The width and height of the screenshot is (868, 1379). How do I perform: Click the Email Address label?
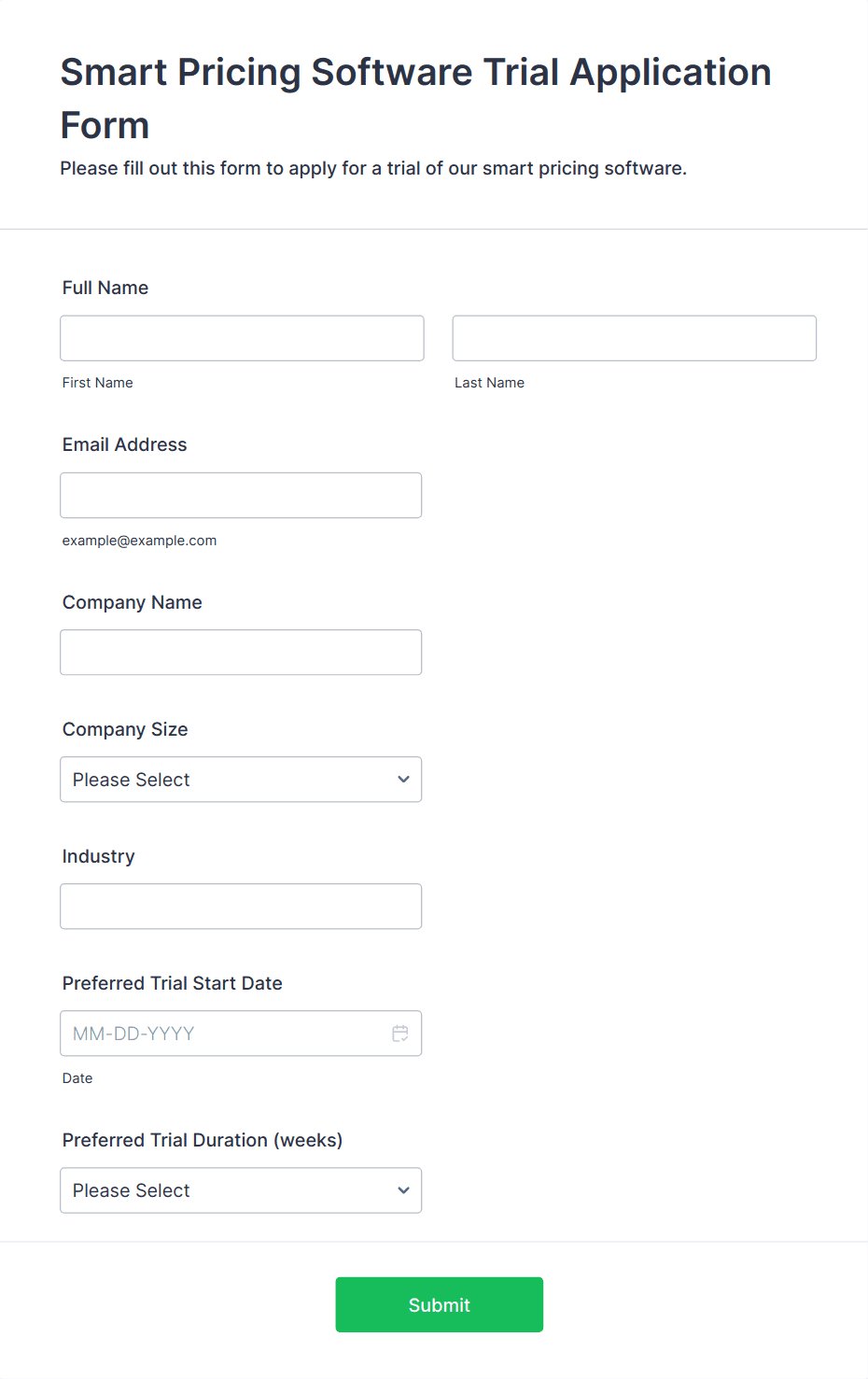pyautogui.click(x=124, y=444)
